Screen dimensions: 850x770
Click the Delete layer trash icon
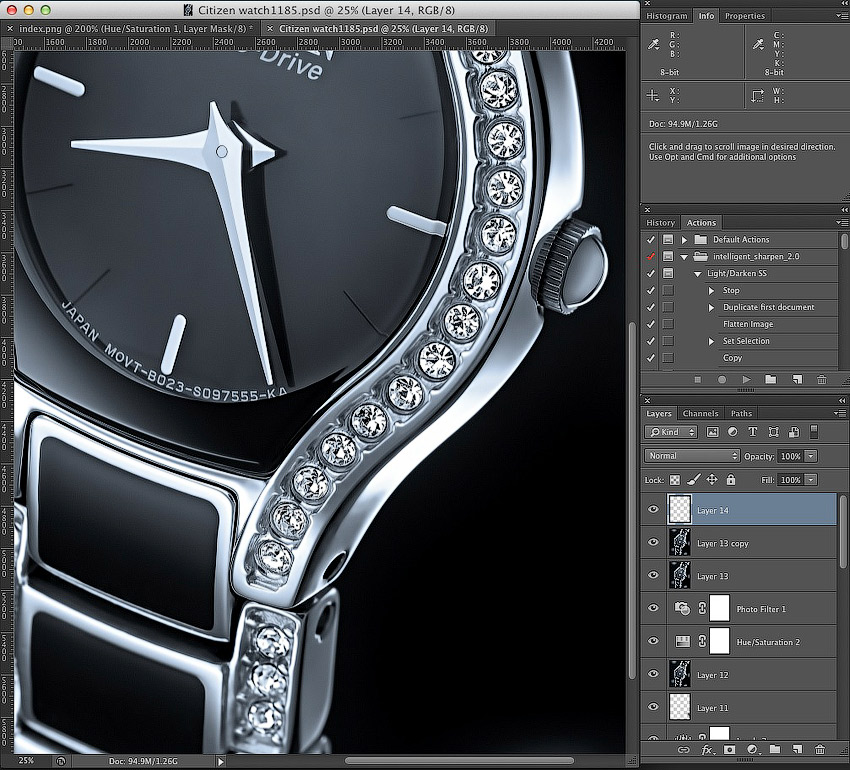[x=820, y=748]
